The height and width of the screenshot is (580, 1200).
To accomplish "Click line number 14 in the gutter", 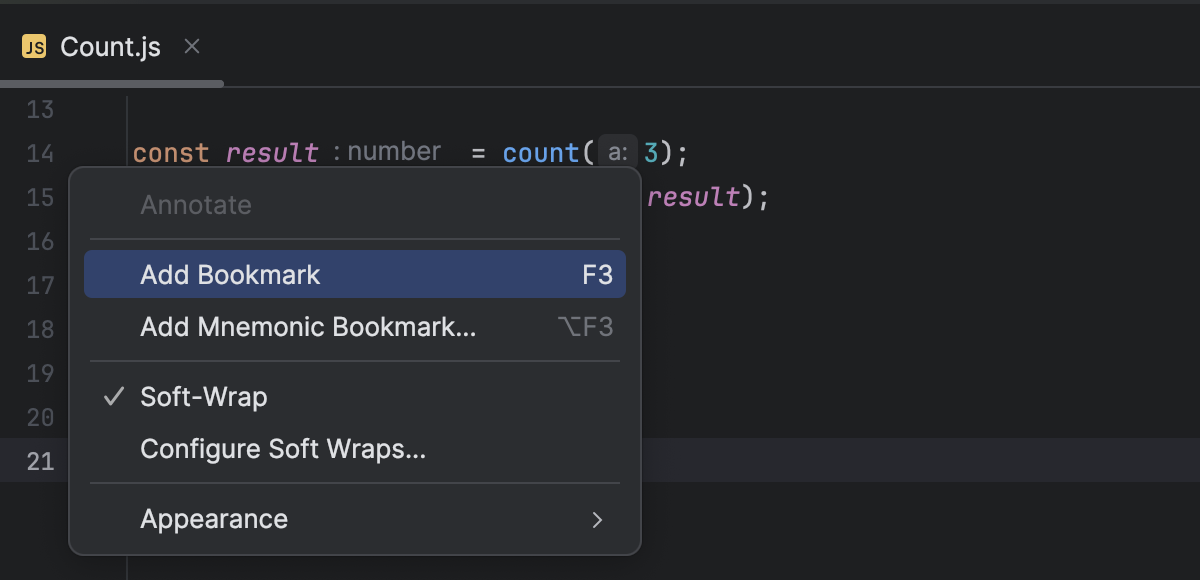I will 40,153.
